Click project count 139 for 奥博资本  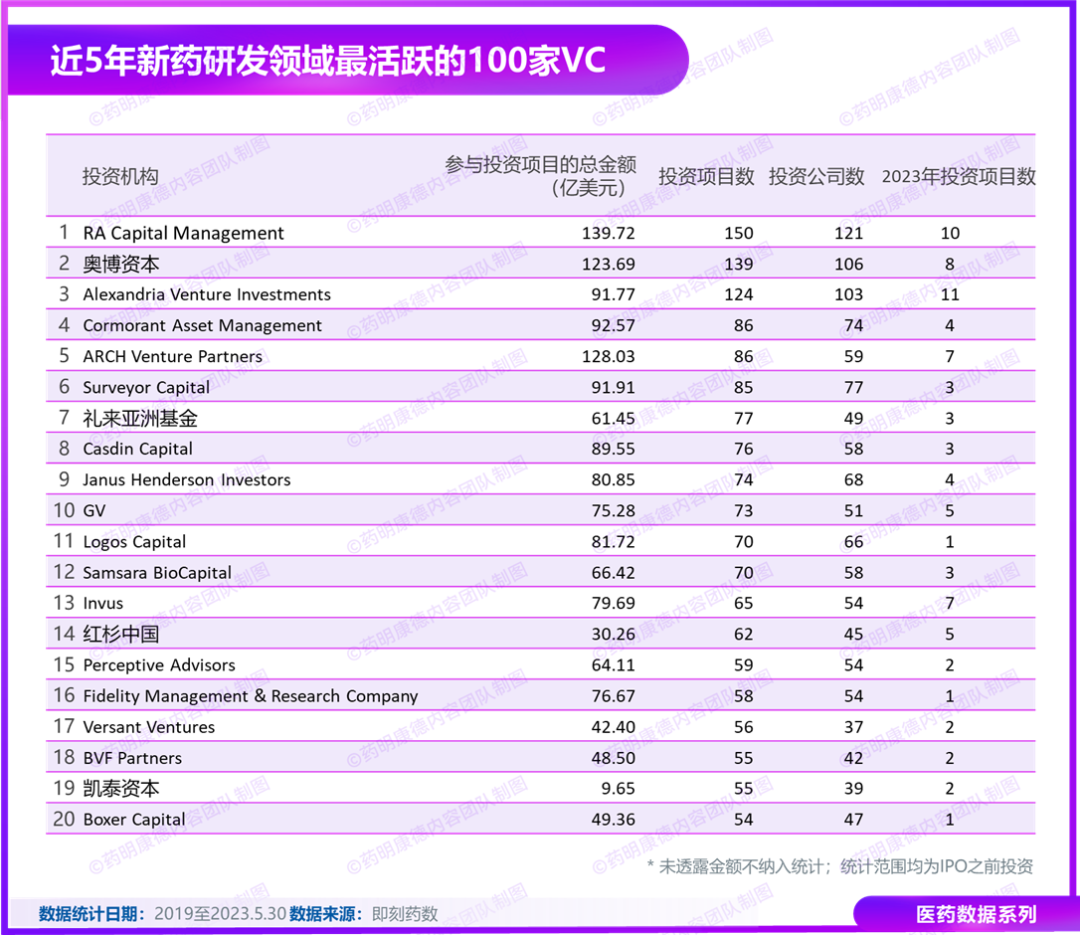(738, 264)
